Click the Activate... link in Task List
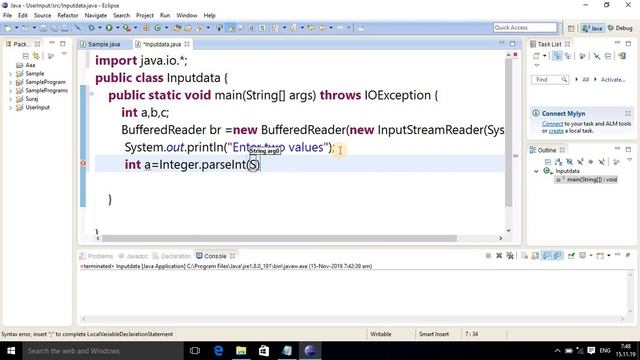Viewport: 640px width, 360px height. point(613,80)
